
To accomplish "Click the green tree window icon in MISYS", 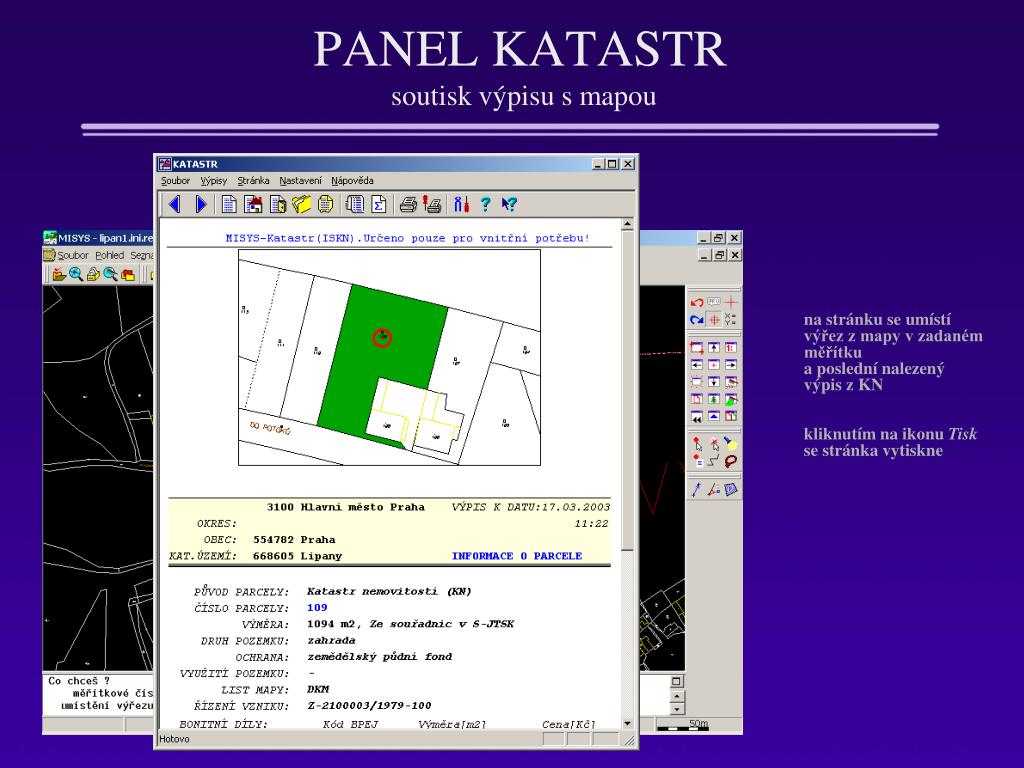I will [x=714, y=399].
